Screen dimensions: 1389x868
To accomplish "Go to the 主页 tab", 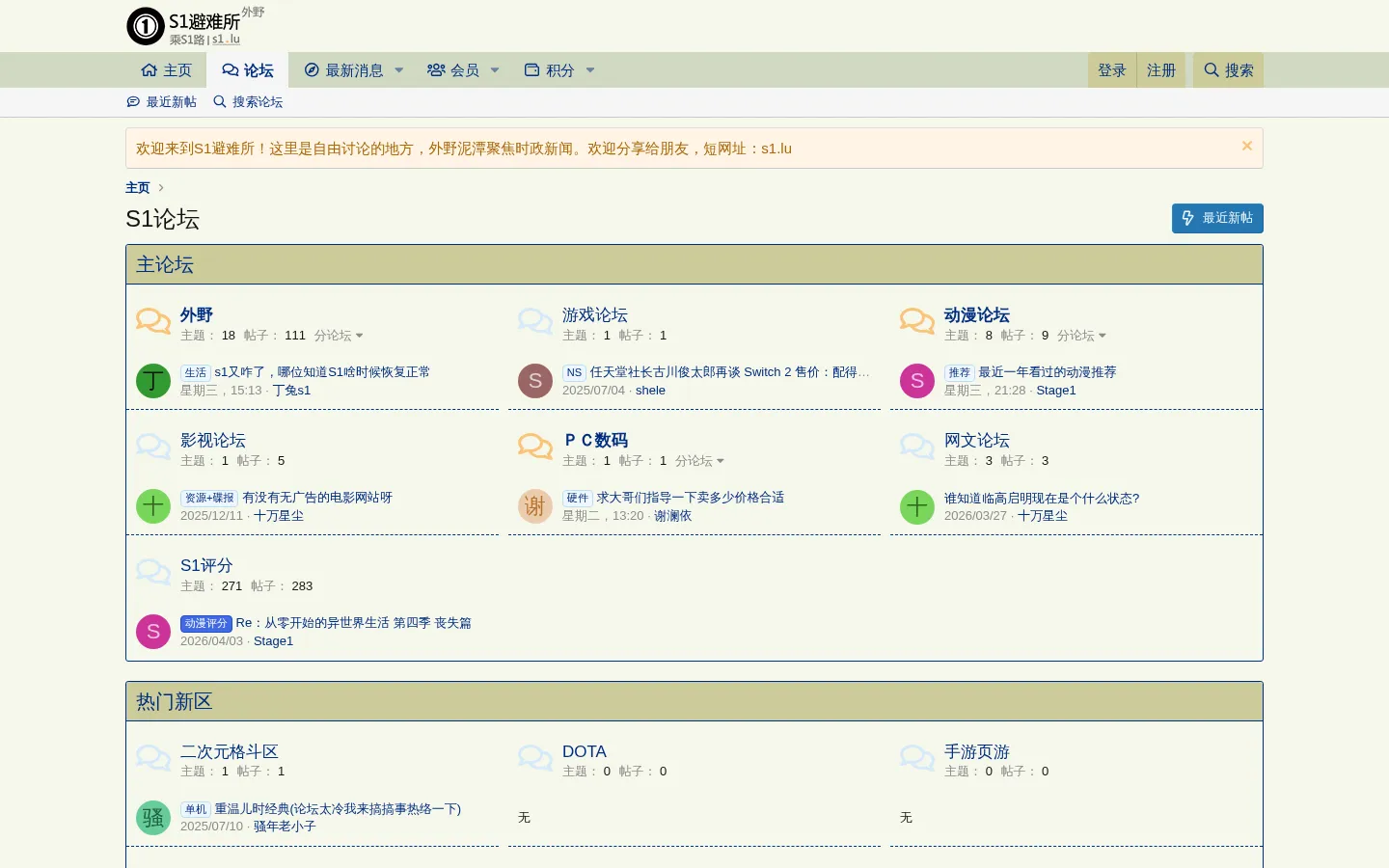I will pyautogui.click(x=166, y=70).
